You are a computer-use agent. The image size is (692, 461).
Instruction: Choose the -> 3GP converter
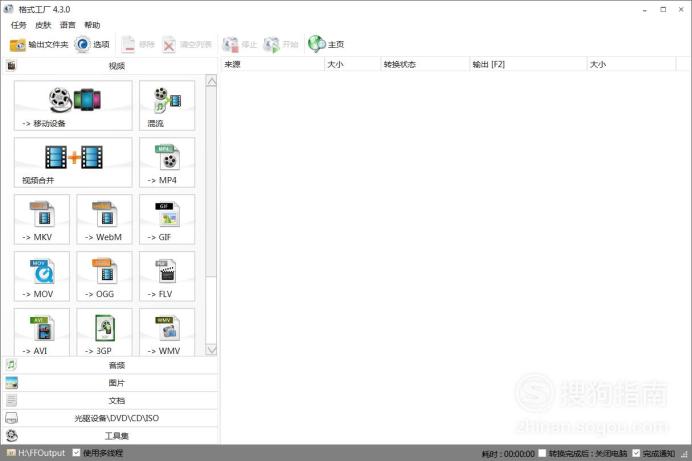(x=104, y=332)
